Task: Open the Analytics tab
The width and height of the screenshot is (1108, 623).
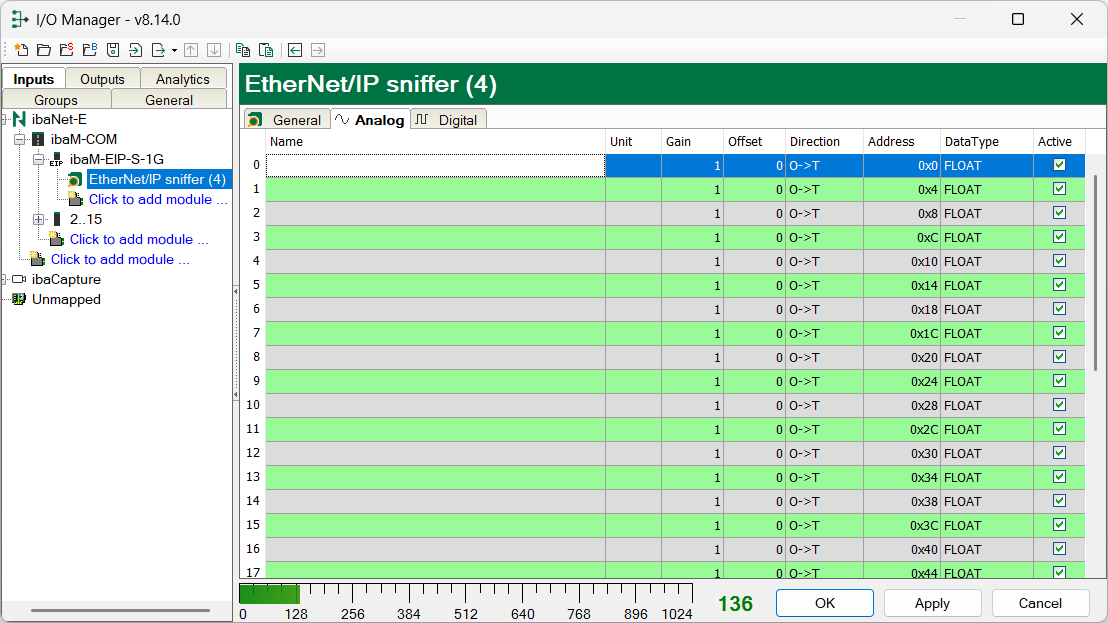Action: pyautogui.click(x=183, y=79)
